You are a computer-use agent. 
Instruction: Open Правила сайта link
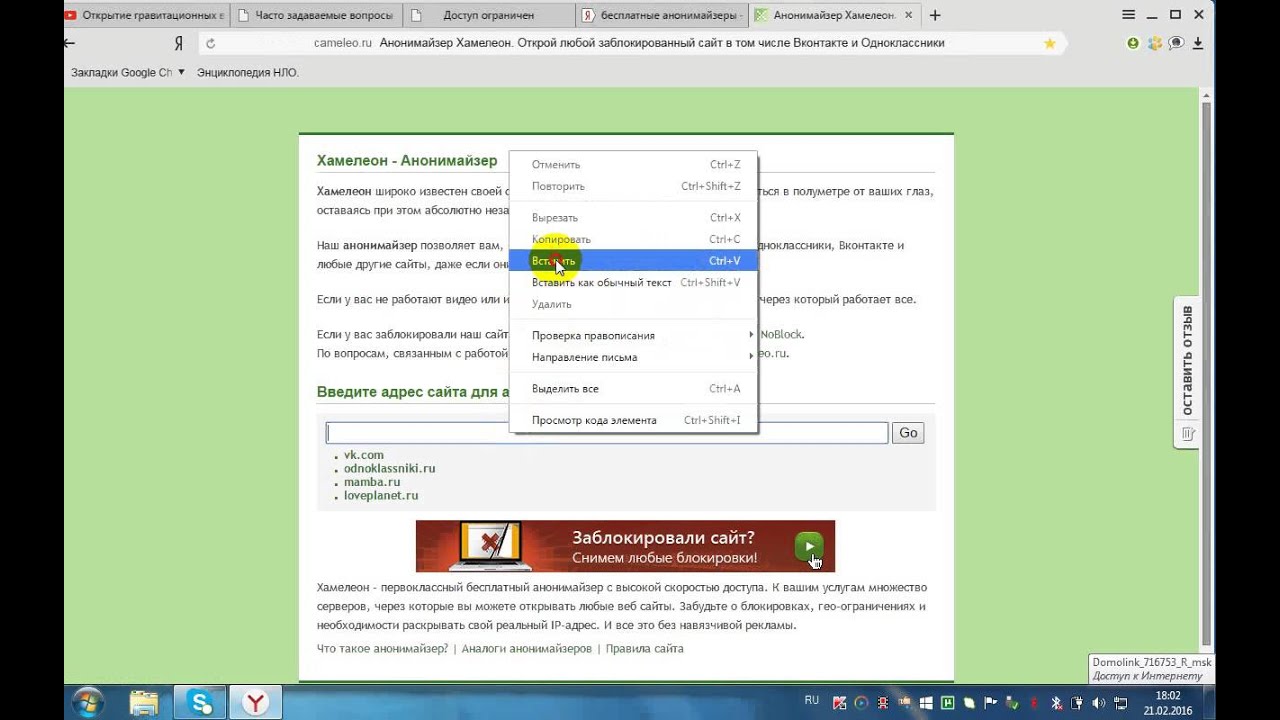645,648
